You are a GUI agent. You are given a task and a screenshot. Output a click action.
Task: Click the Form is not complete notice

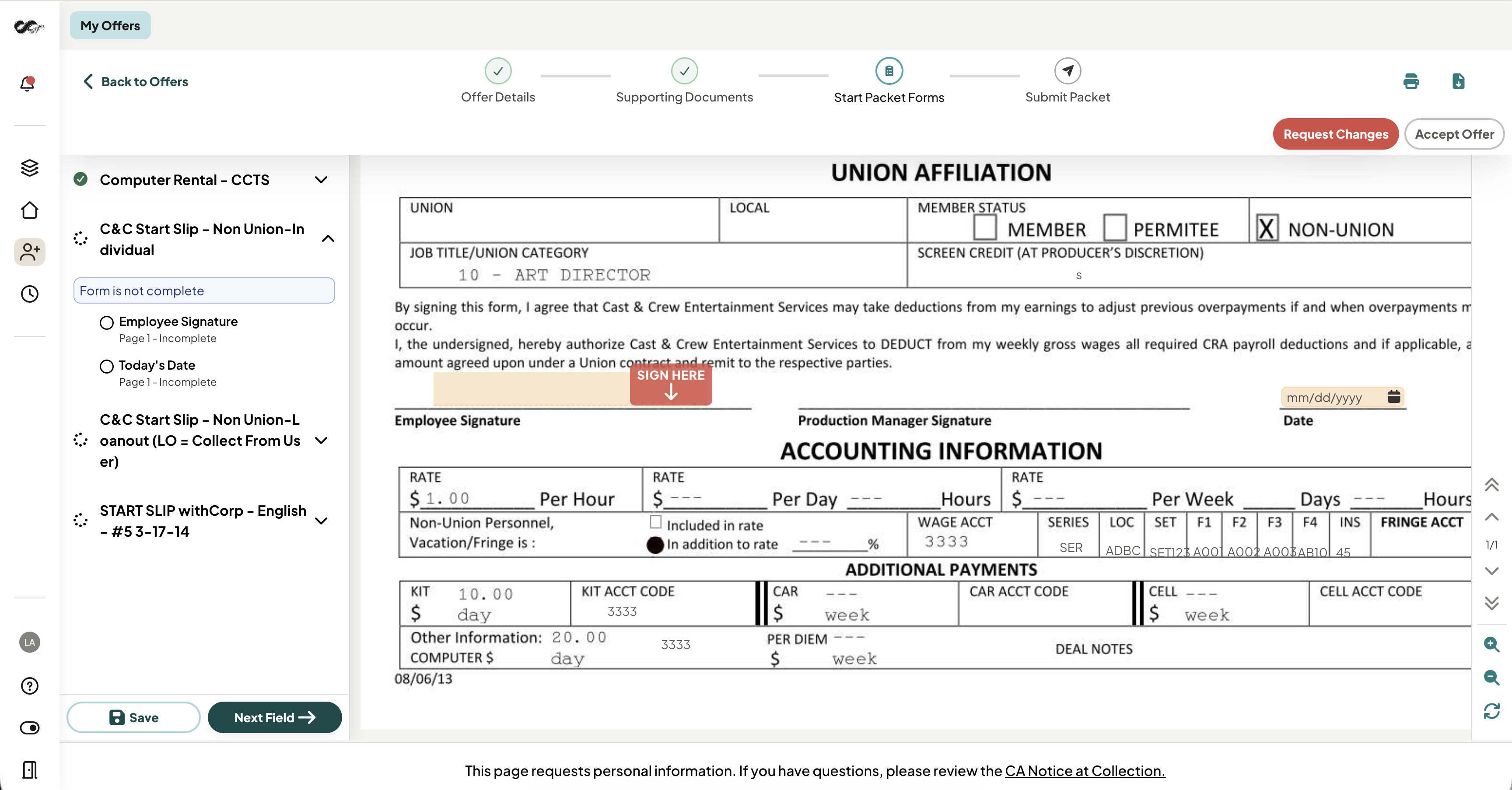pyautogui.click(x=204, y=290)
